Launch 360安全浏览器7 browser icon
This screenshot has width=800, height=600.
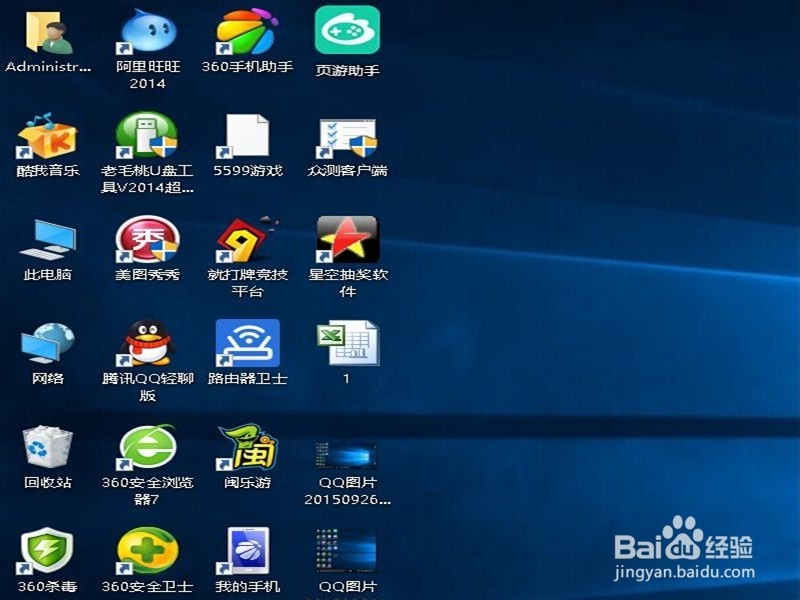pyautogui.click(x=147, y=447)
